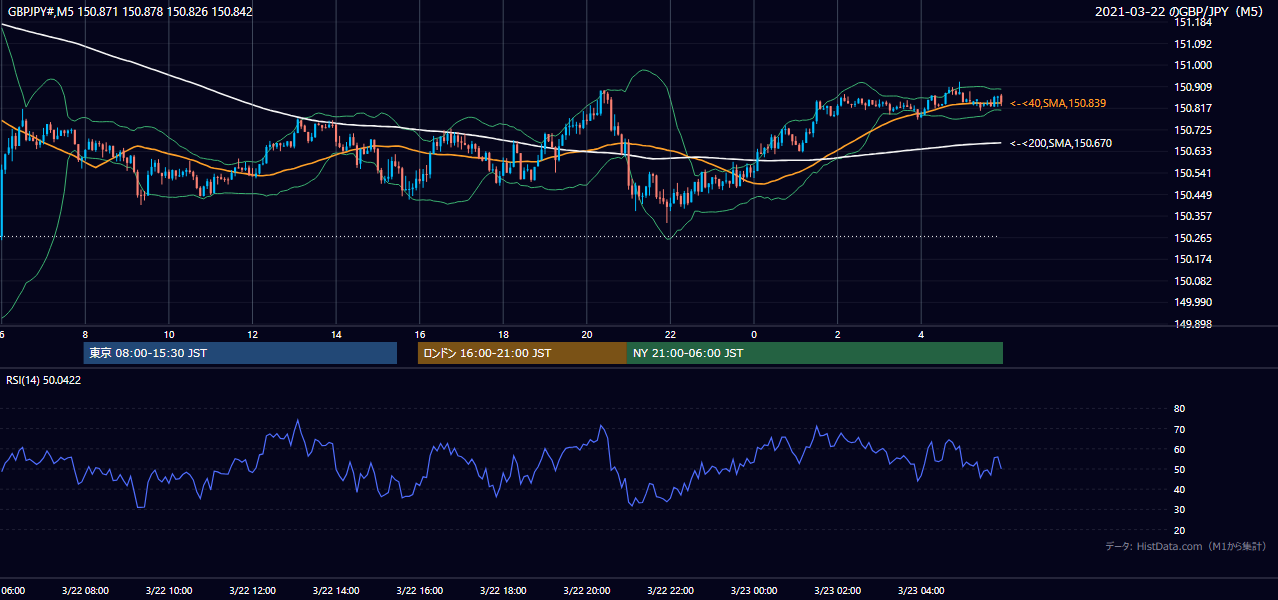
Task: Click the 3/22 22:00 date axis label
Action: pos(670,591)
